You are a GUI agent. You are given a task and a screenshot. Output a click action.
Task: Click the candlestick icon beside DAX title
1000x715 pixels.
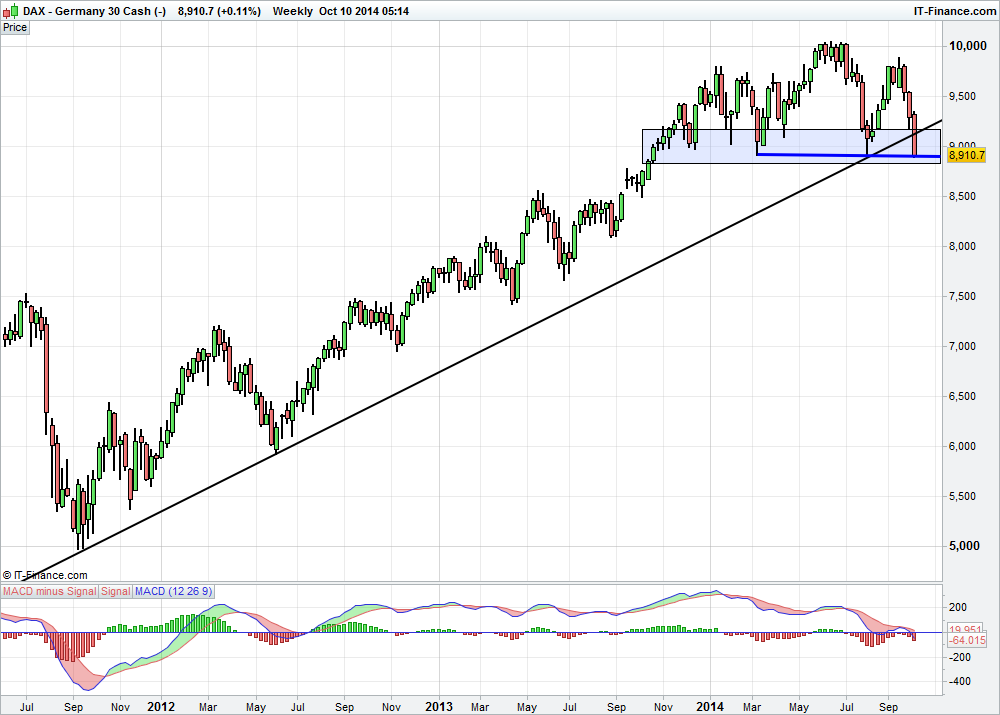click(x=10, y=11)
